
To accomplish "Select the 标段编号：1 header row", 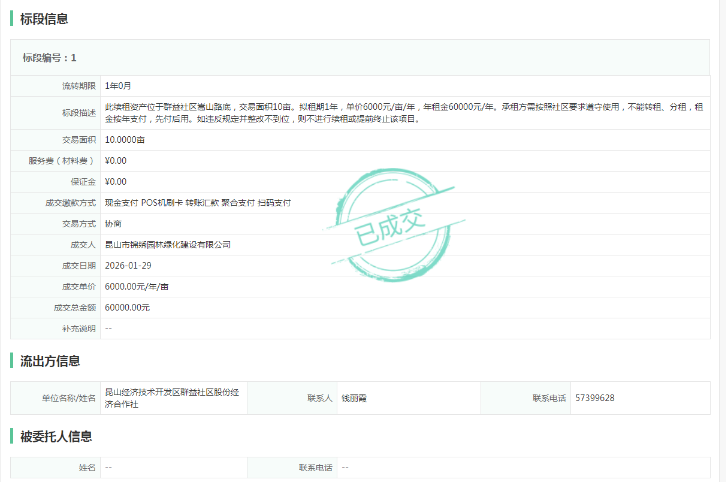I will 50,58.
